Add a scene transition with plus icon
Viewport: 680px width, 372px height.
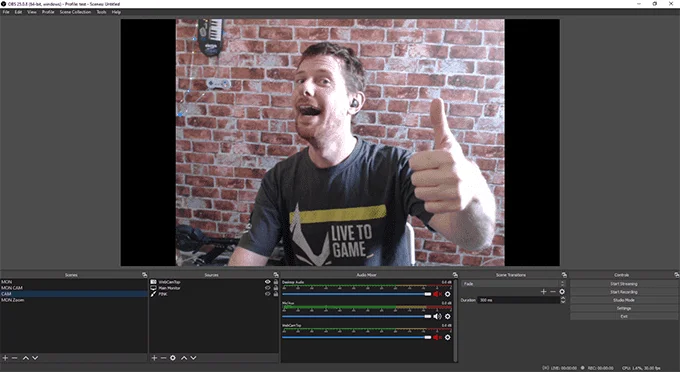[543, 292]
